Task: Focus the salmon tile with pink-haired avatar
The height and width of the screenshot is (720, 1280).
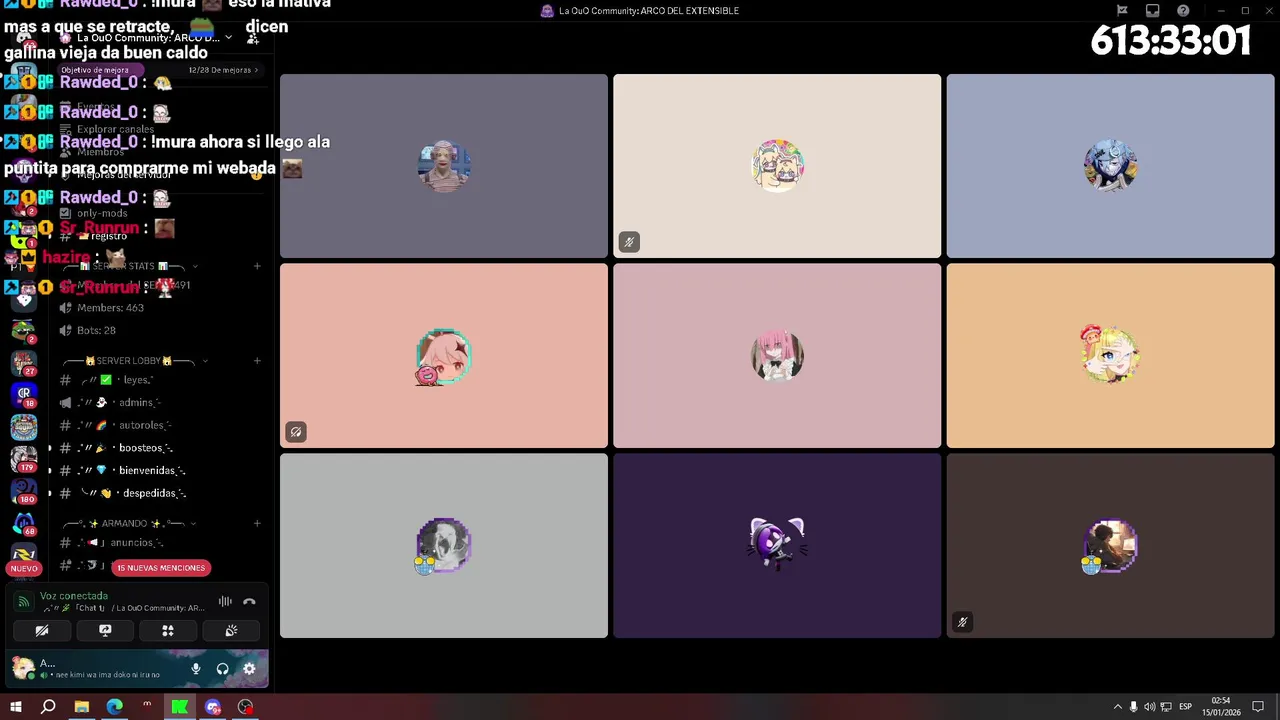Action: pos(444,356)
